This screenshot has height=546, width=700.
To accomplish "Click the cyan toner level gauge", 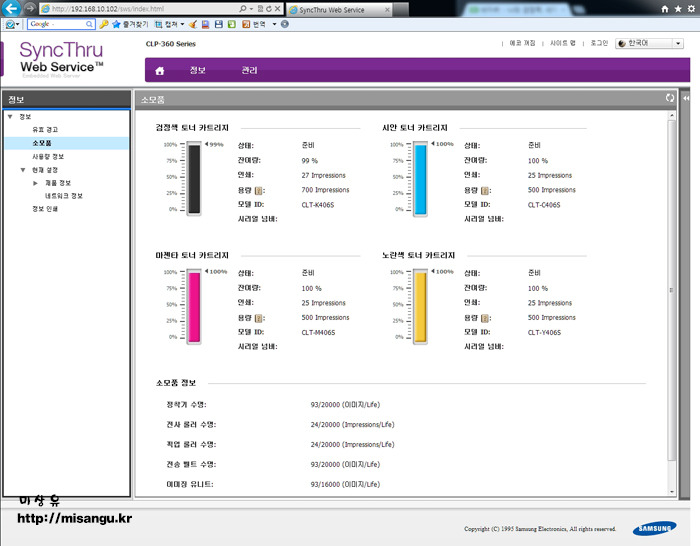I will tap(420, 179).
